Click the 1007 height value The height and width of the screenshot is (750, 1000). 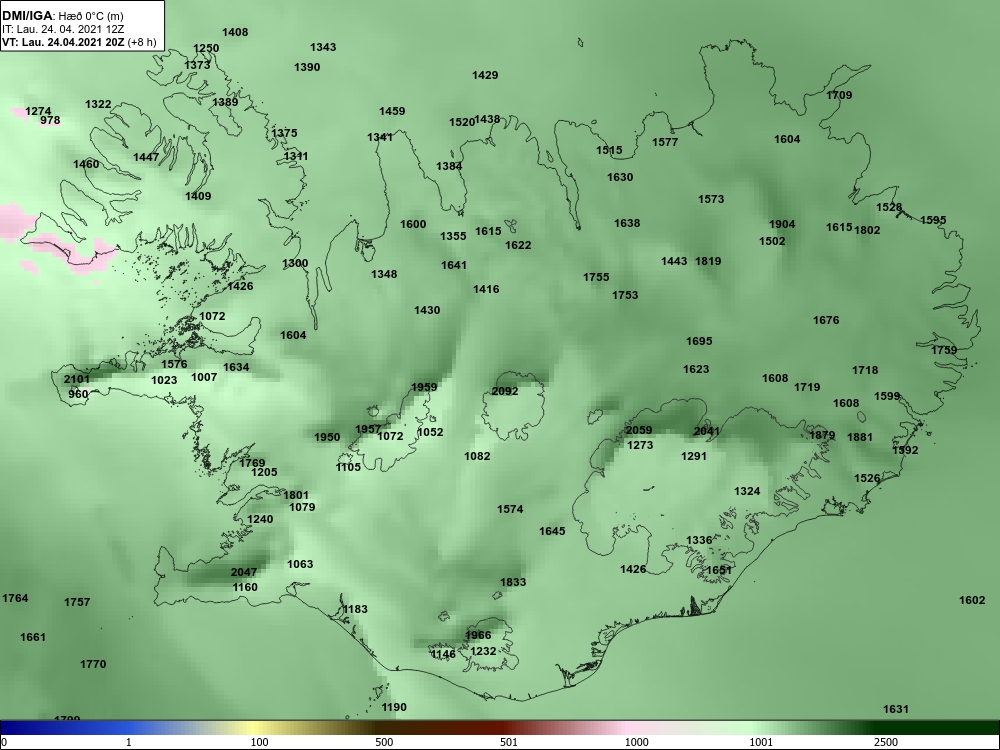pos(204,377)
